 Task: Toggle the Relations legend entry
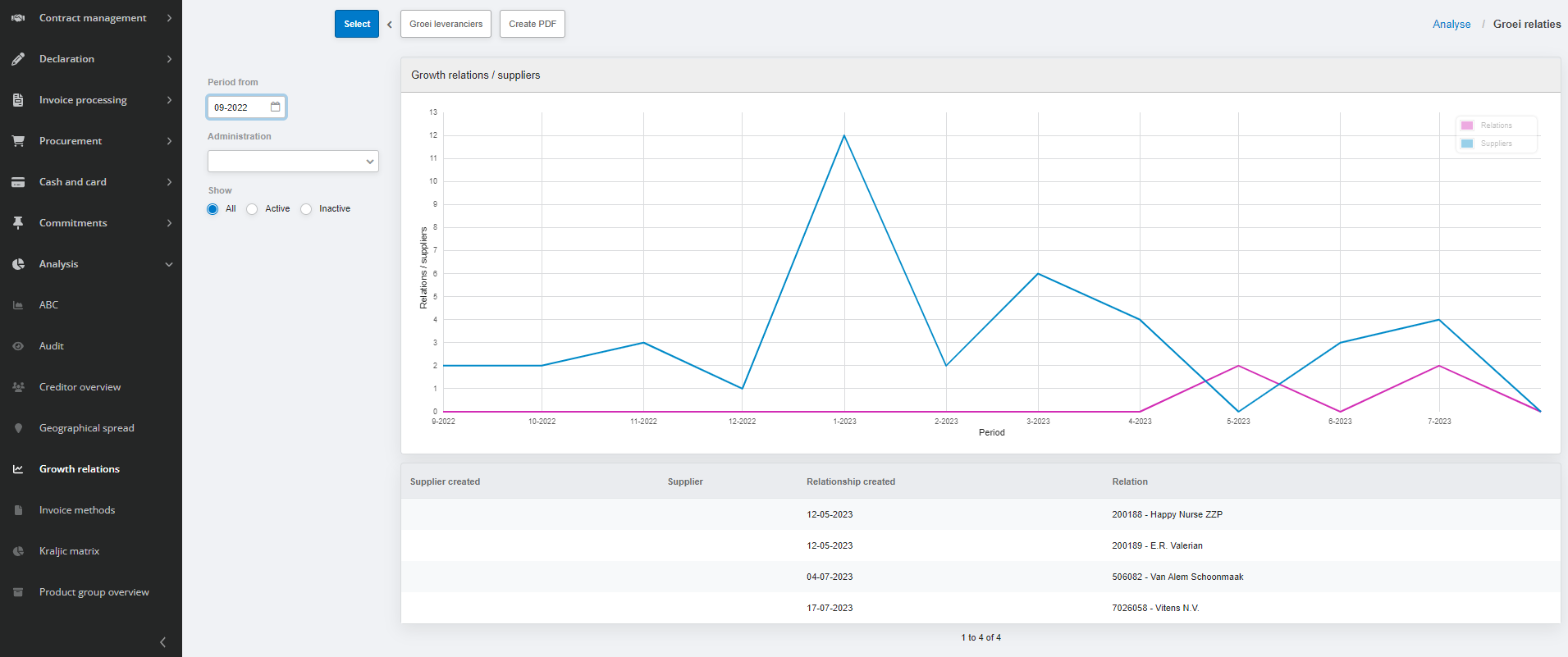(1497, 125)
